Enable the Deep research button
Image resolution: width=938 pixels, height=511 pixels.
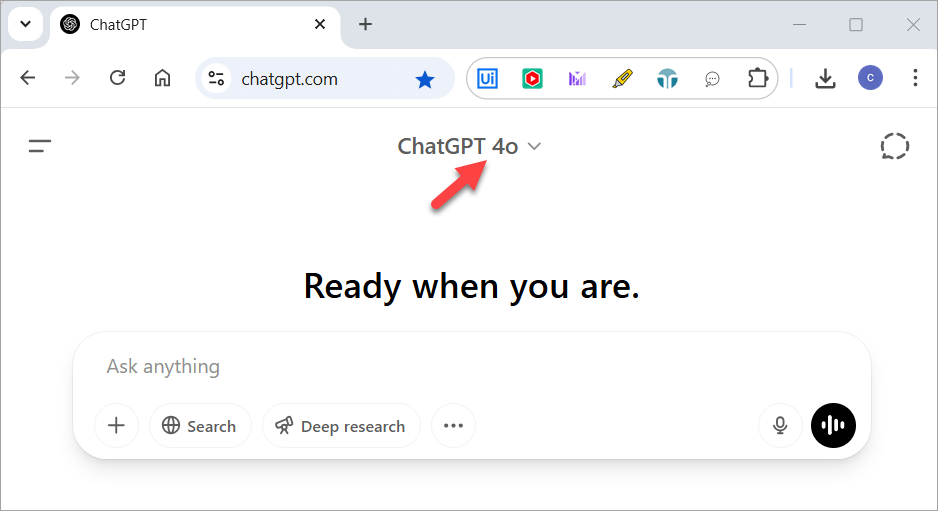point(341,425)
